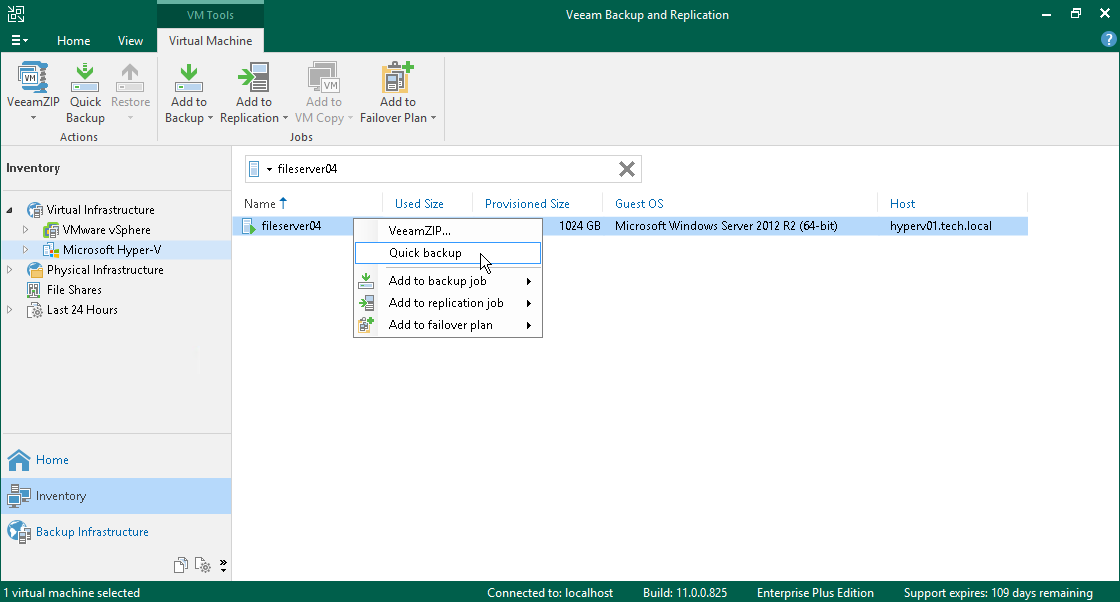Screen dimensions: 1120x602
Task: Open the Add to failover plan submenu
Action: coord(448,325)
